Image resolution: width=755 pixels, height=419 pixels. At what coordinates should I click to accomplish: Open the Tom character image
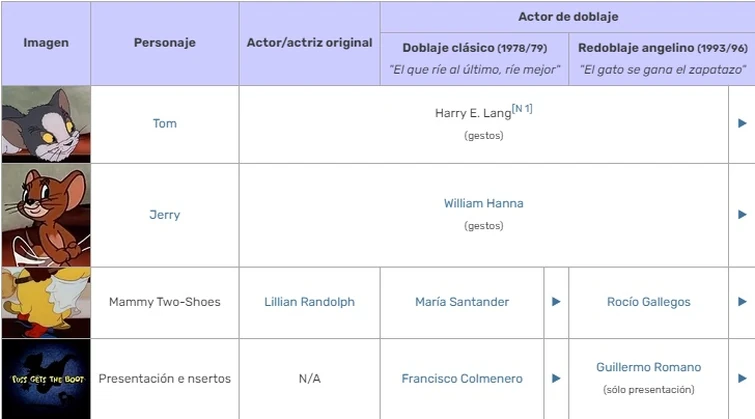pyautogui.click(x=45, y=123)
